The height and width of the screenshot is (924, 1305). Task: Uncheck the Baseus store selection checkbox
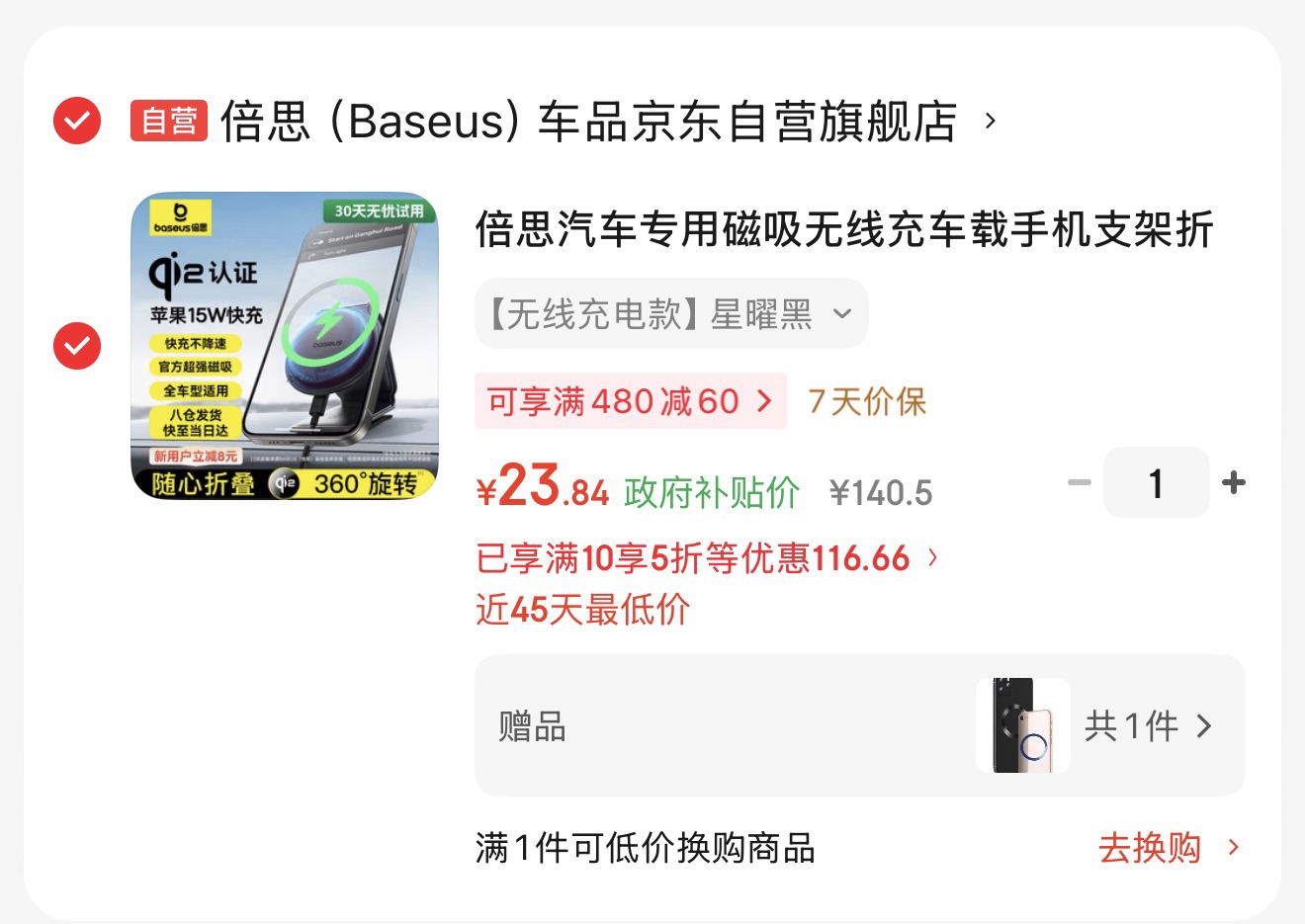click(77, 121)
